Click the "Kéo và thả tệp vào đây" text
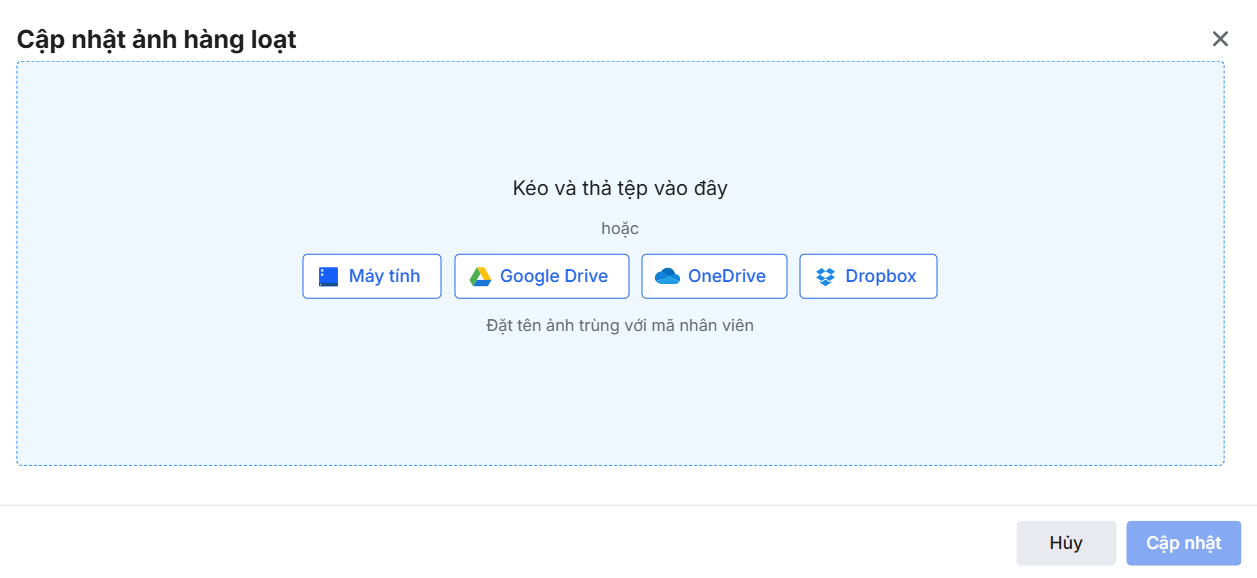 pyautogui.click(x=620, y=188)
